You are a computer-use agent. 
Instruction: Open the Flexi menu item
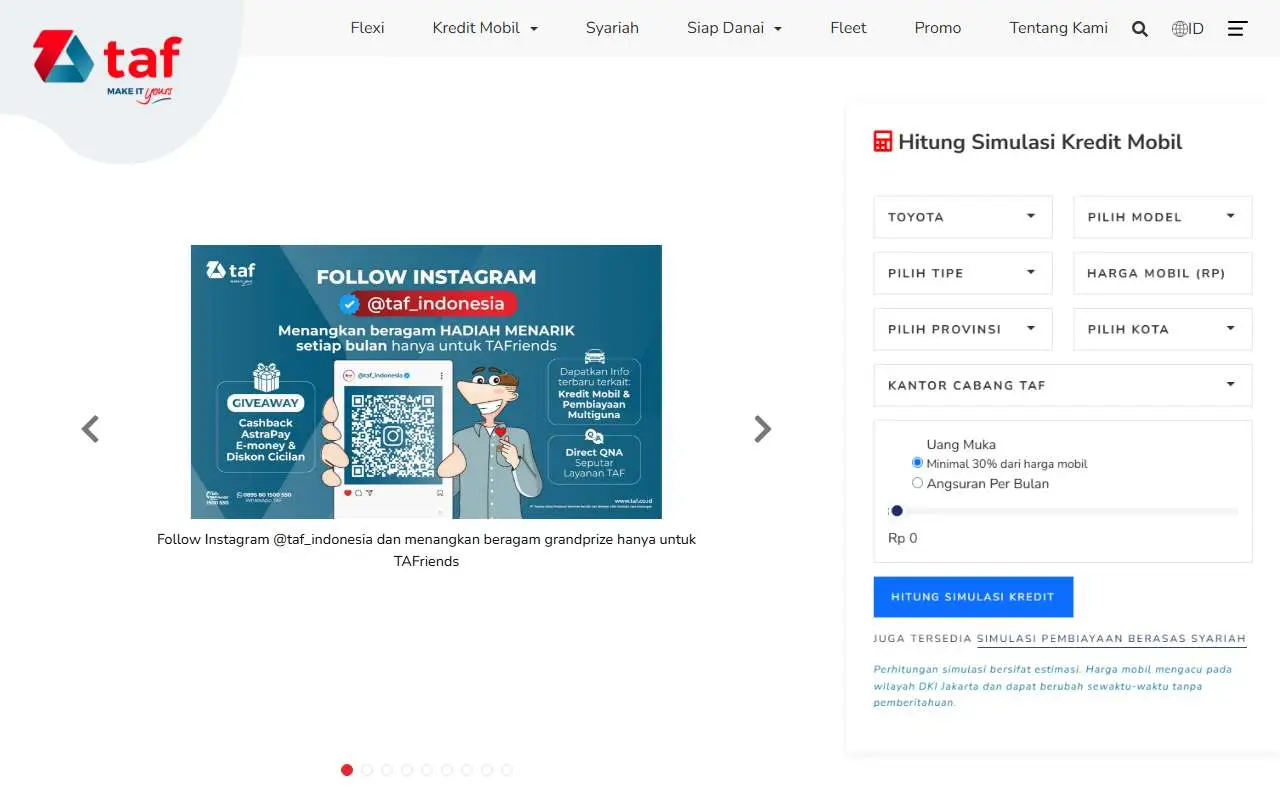coord(367,28)
